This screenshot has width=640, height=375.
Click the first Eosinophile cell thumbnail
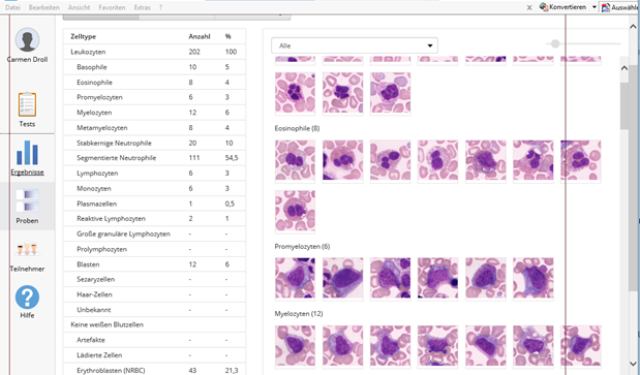coord(295,160)
